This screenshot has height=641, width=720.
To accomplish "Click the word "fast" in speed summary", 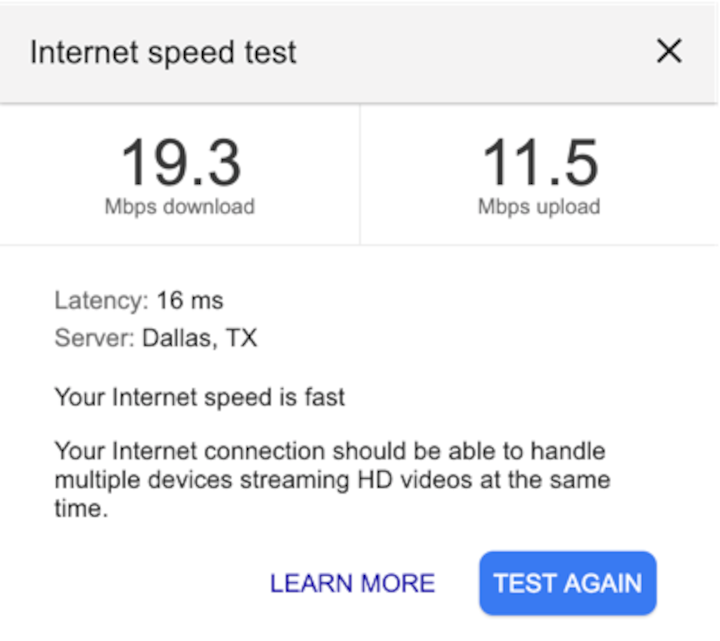I will pos(323,397).
